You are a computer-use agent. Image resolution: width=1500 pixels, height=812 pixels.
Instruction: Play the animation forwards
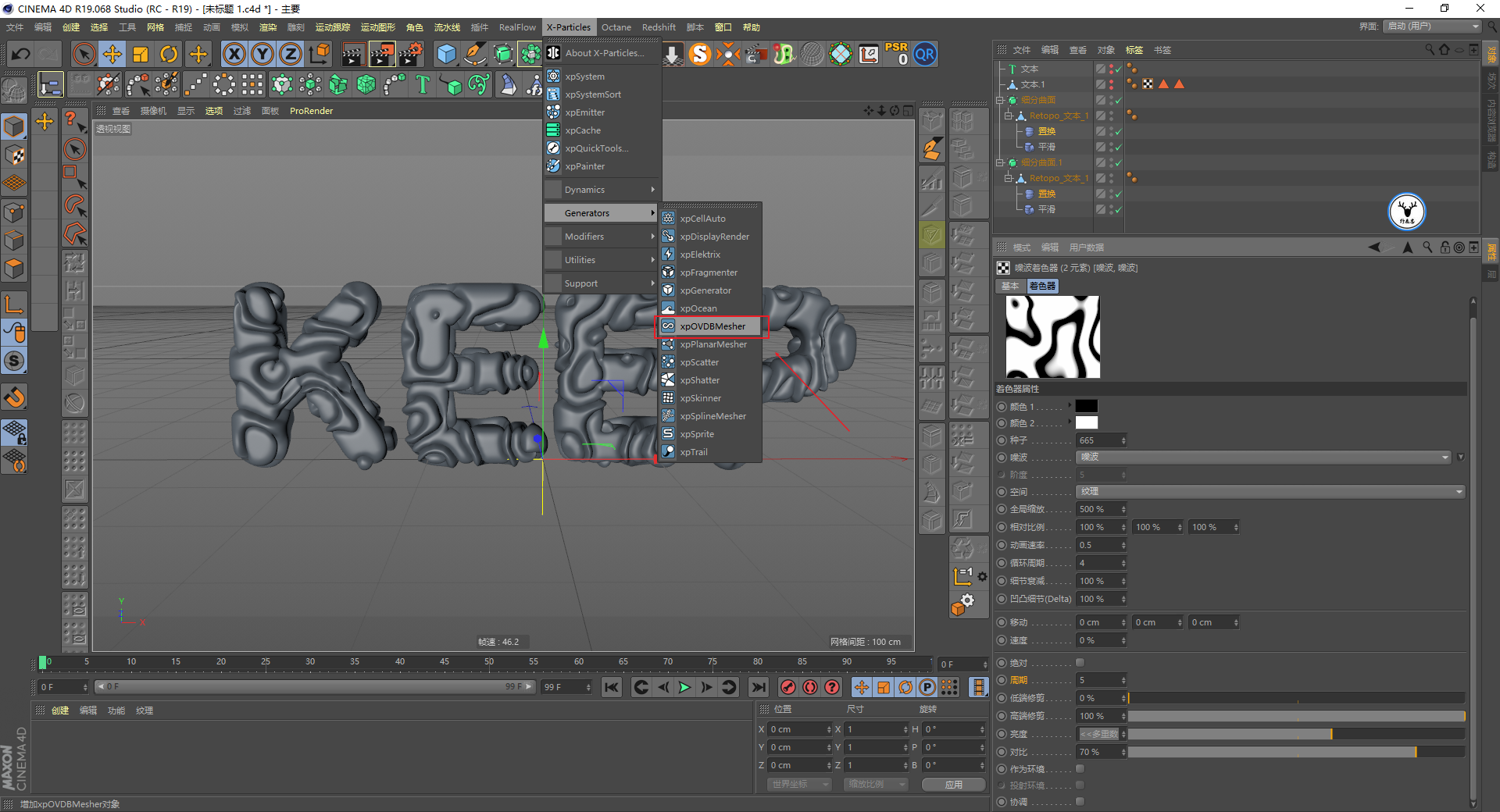684,687
